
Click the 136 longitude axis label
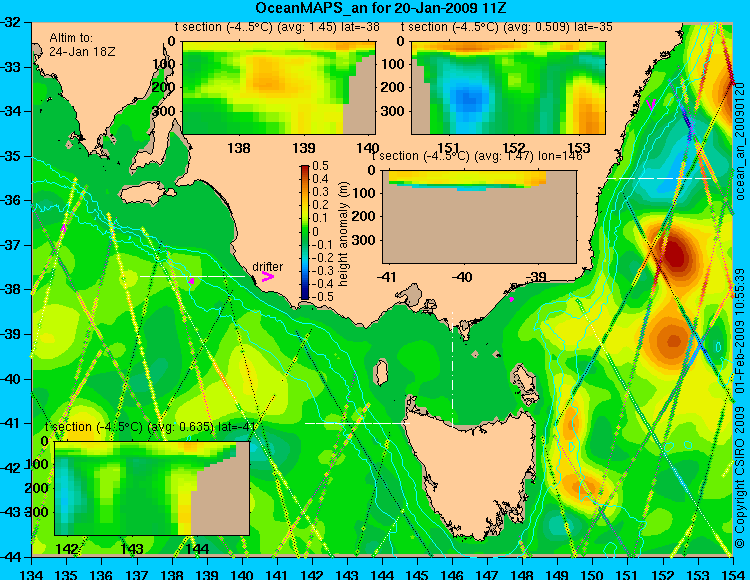[x=102, y=574]
